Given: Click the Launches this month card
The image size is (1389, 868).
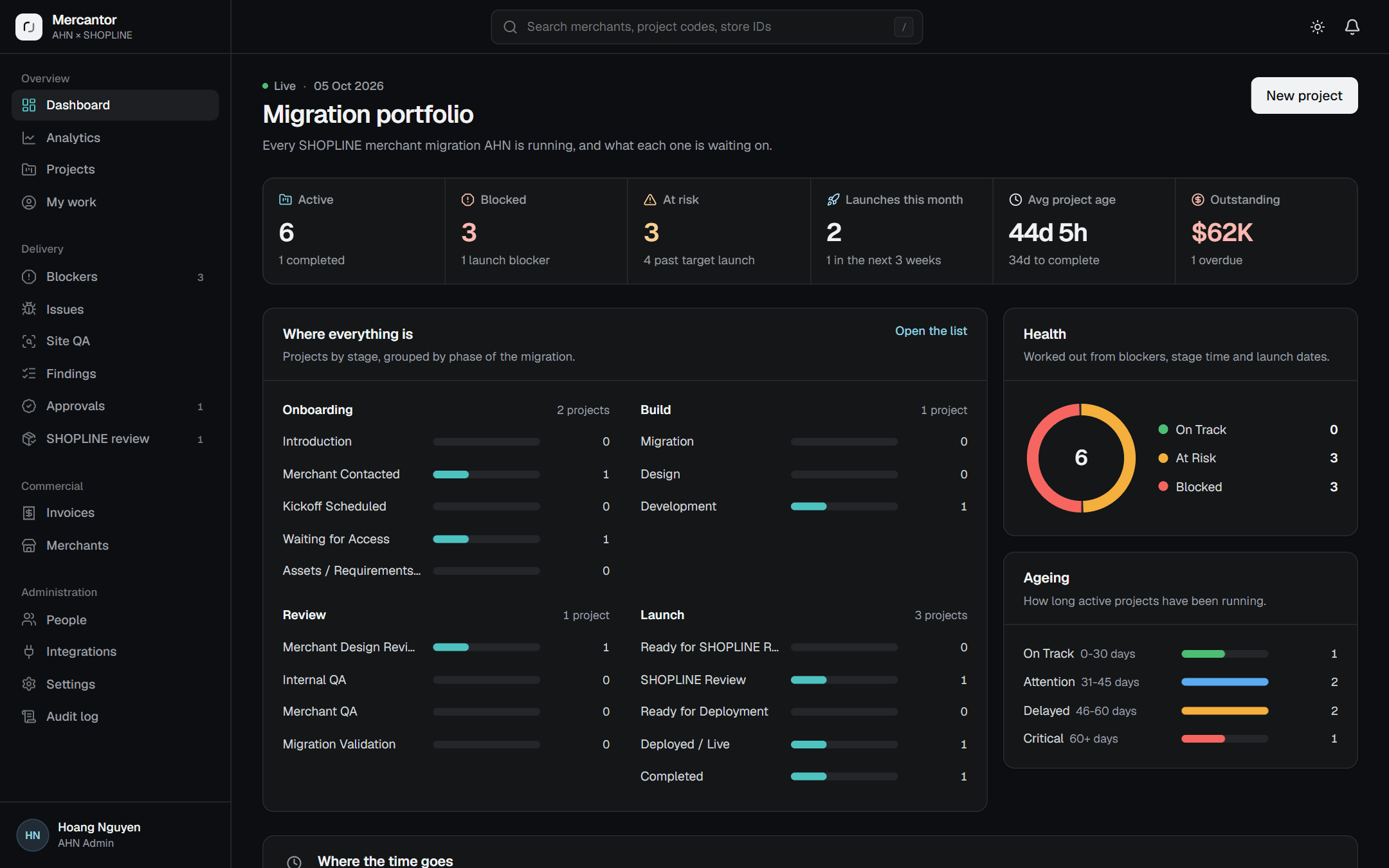Looking at the screenshot, I should click(902, 231).
